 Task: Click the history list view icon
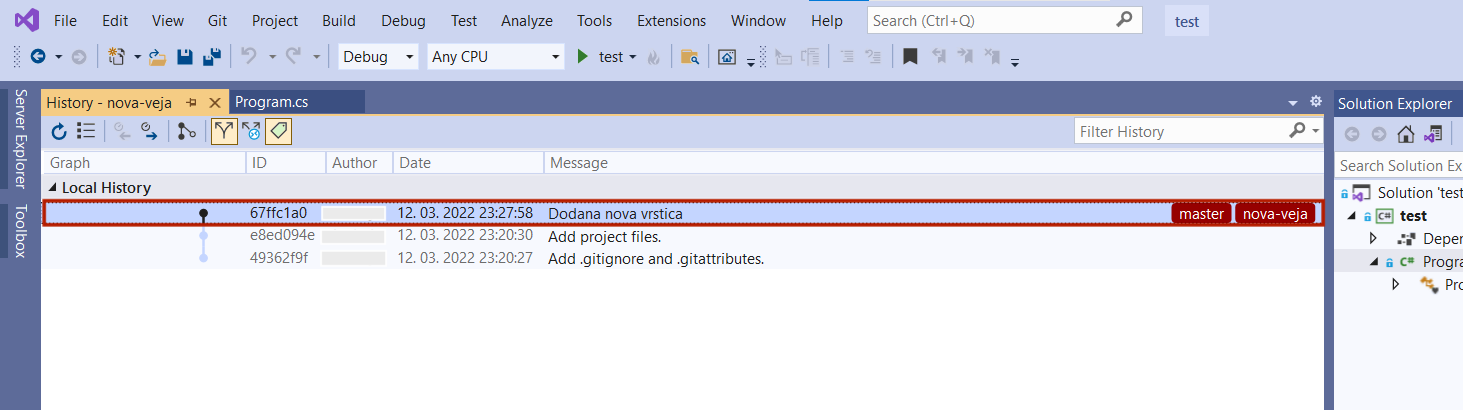click(86, 131)
